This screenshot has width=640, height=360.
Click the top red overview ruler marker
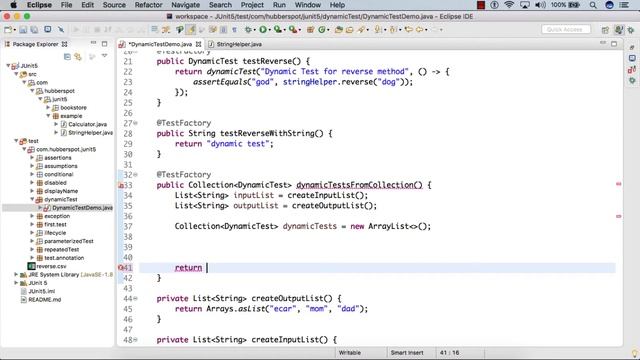point(618,184)
